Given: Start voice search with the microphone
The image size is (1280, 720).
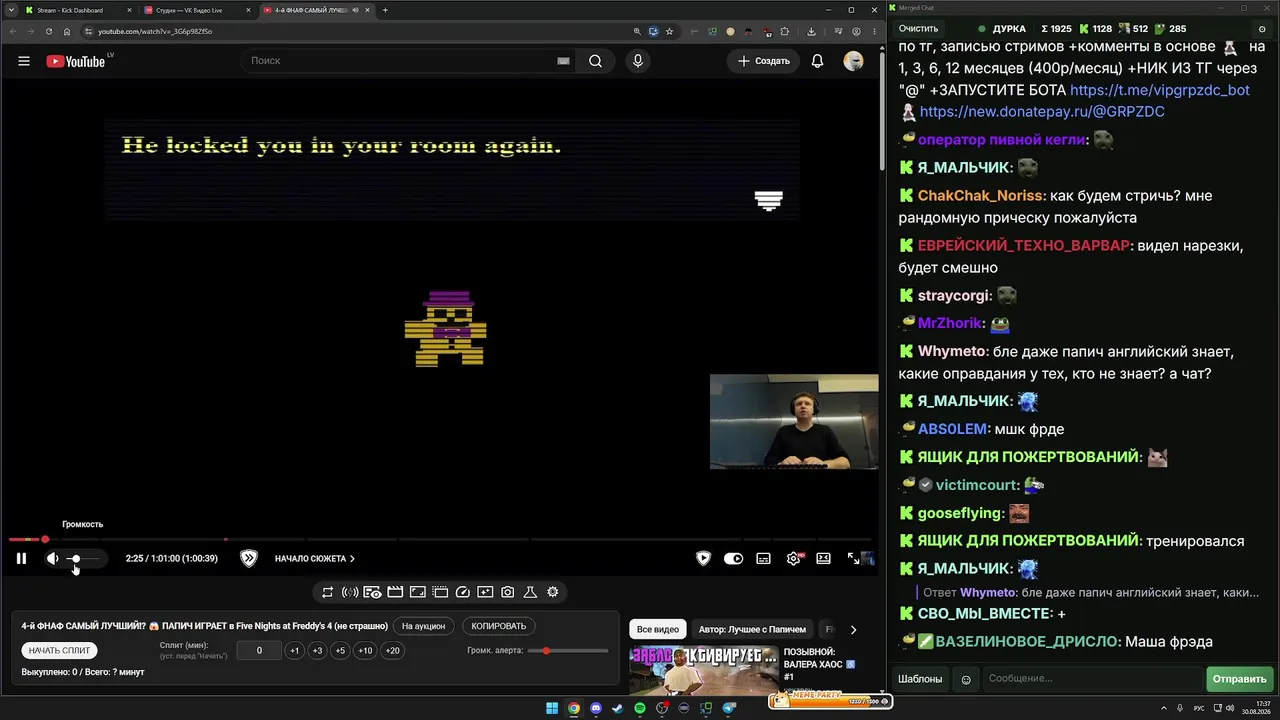Looking at the screenshot, I should pos(638,61).
